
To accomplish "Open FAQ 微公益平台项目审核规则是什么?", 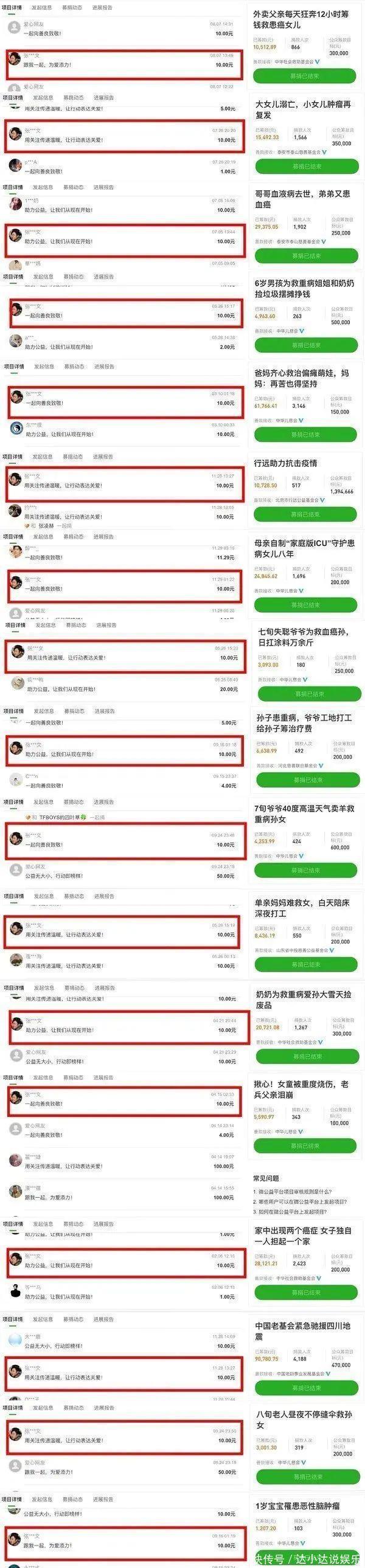I will pyautogui.click(x=293, y=1191).
